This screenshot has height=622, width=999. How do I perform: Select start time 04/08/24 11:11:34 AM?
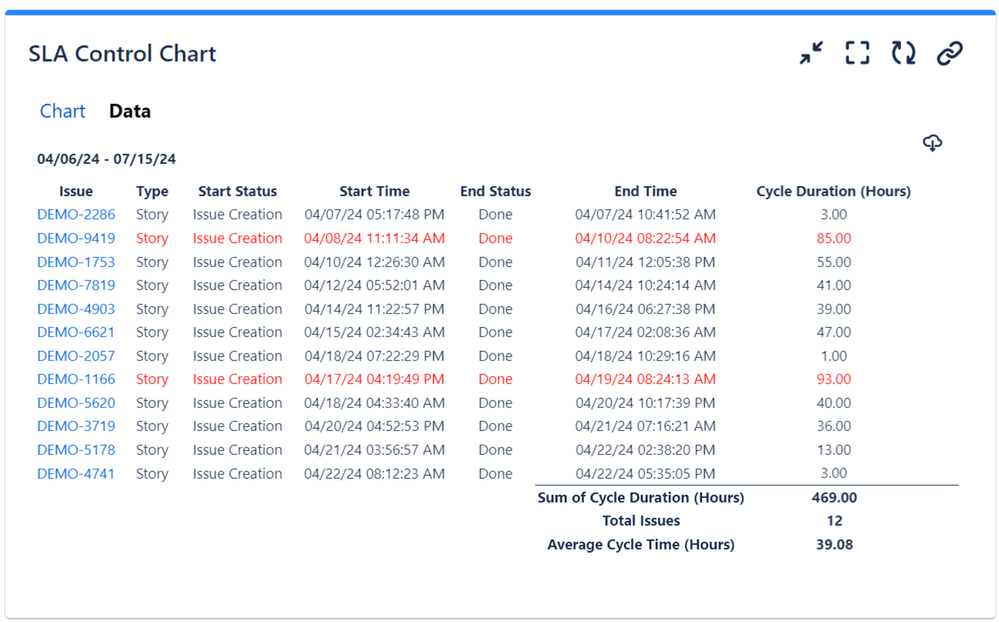point(375,238)
